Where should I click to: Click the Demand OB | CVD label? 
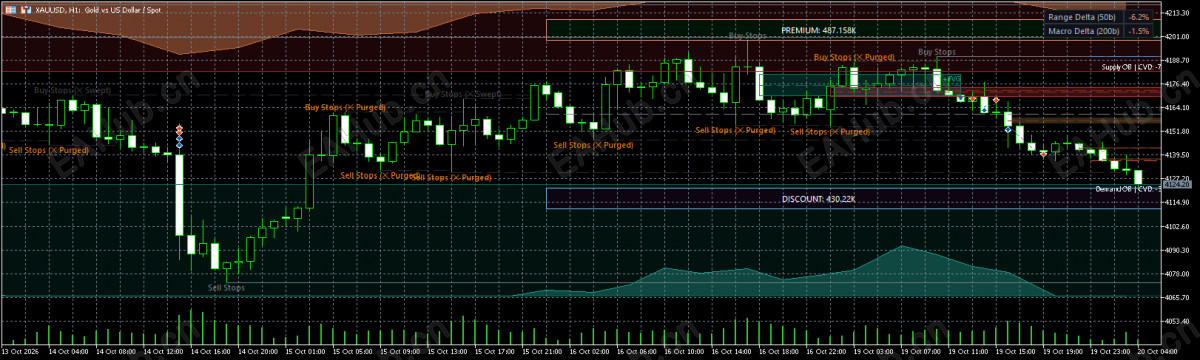tap(1127, 188)
